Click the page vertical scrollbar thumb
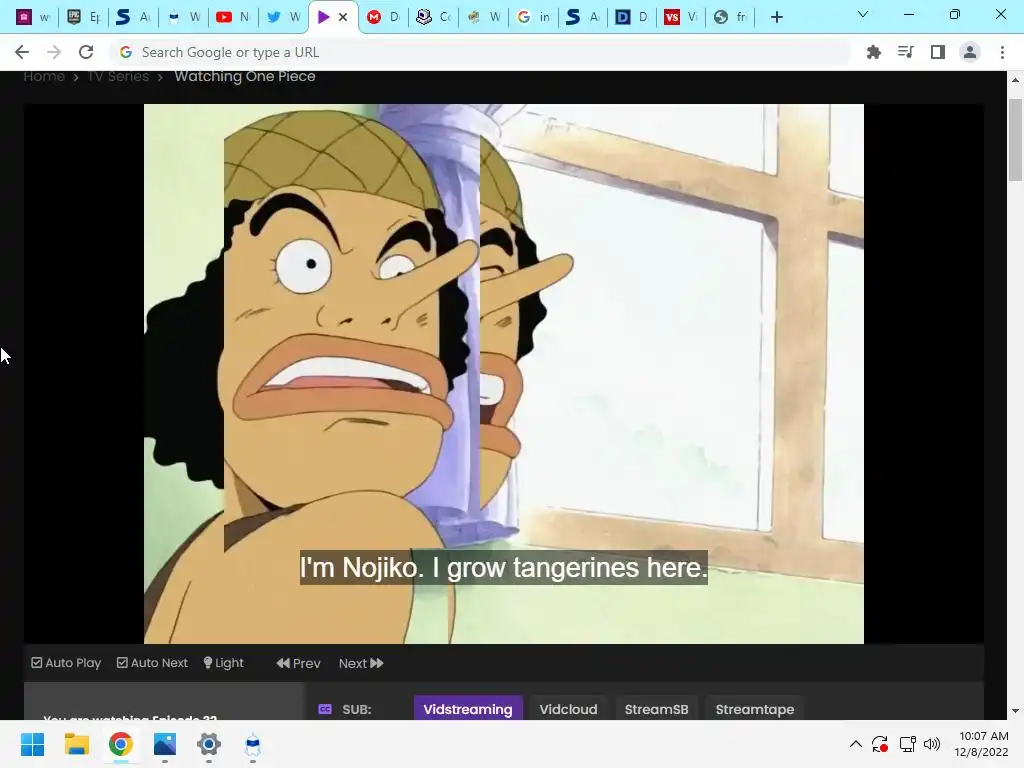This screenshot has height=768, width=1024. (x=1015, y=139)
